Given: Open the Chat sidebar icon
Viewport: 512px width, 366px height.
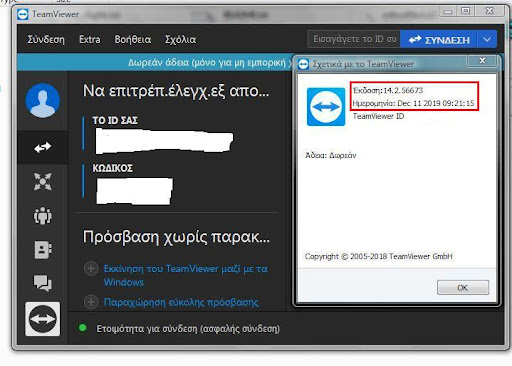Looking at the screenshot, I should pos(43,284).
